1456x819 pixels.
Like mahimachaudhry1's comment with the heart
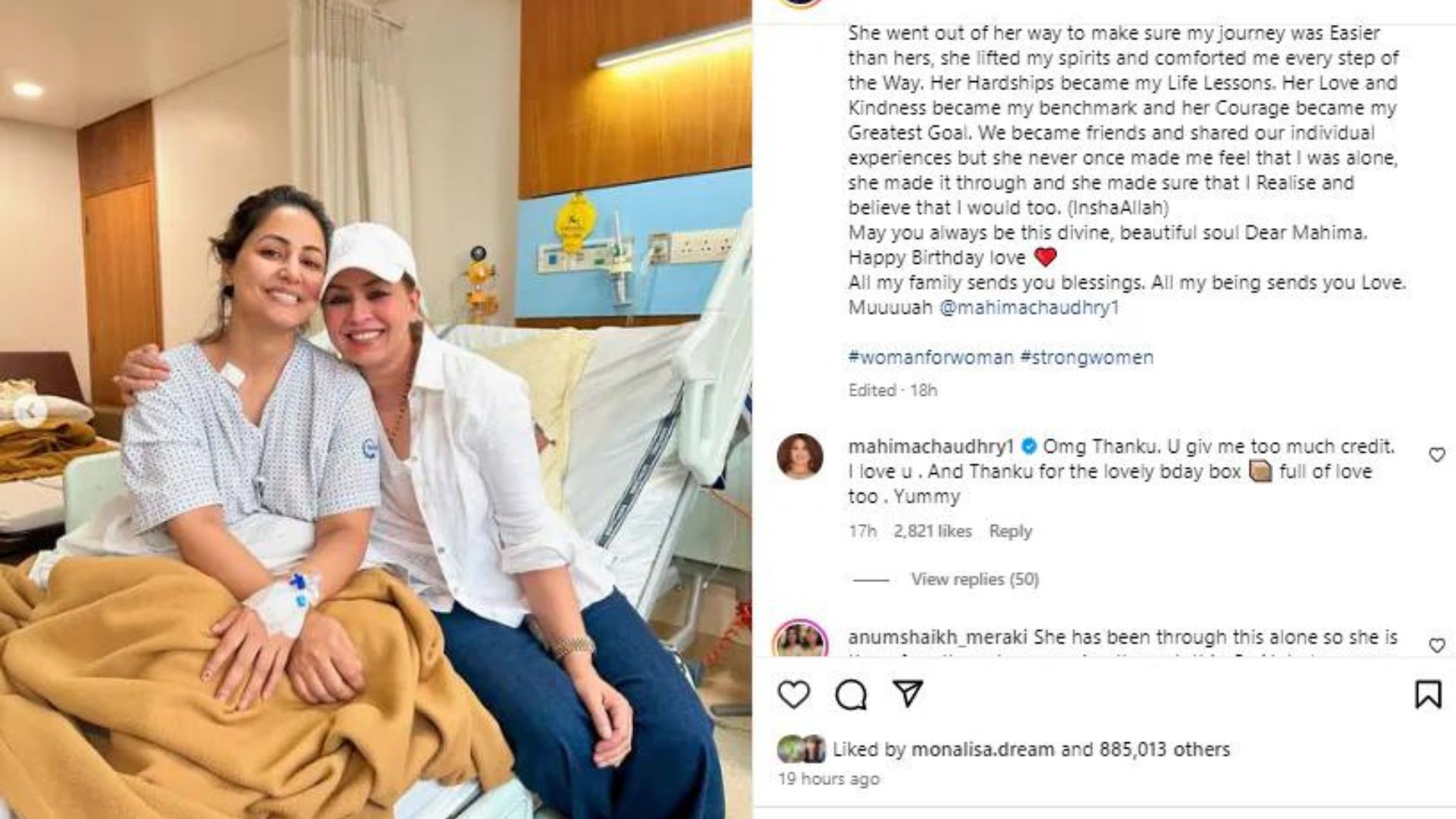pyautogui.click(x=1437, y=454)
